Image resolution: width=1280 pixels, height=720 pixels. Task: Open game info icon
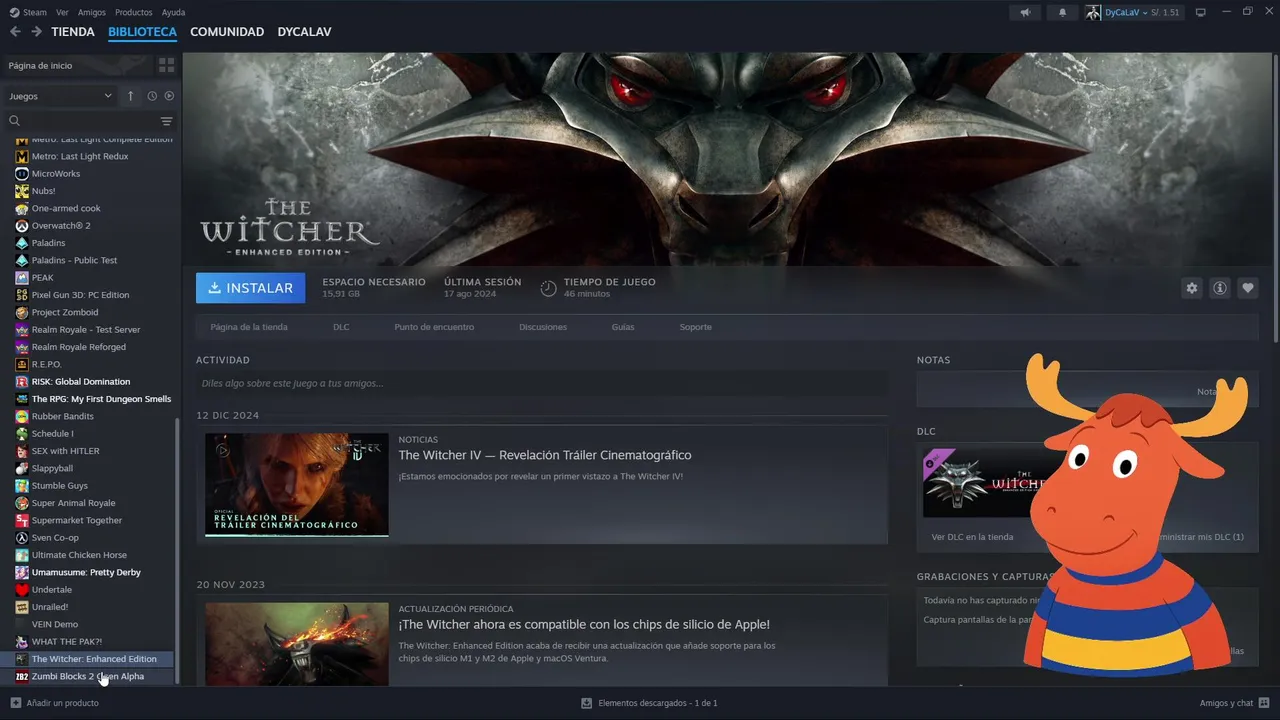(1219, 288)
